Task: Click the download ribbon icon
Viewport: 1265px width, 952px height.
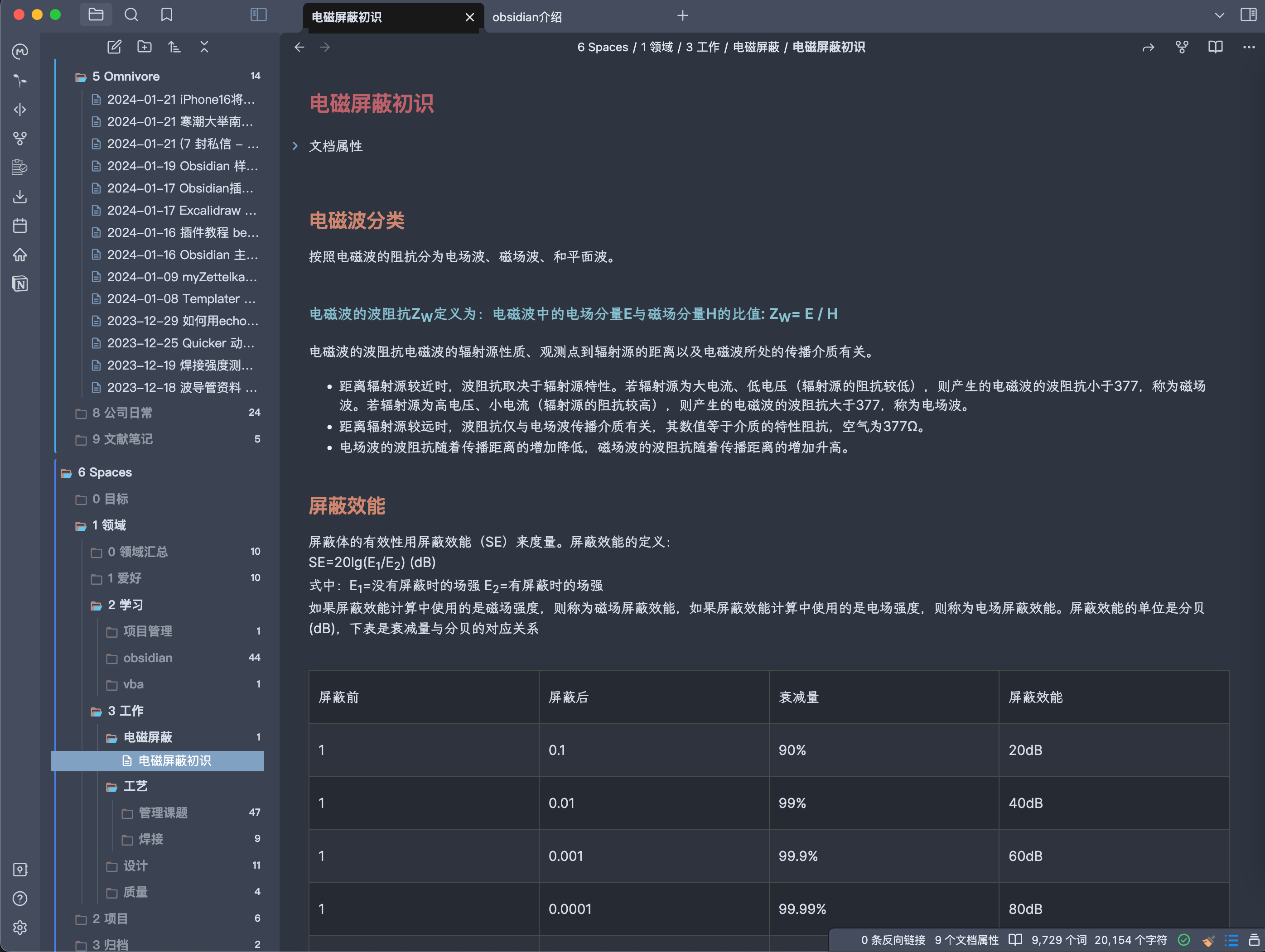Action: click(x=20, y=197)
